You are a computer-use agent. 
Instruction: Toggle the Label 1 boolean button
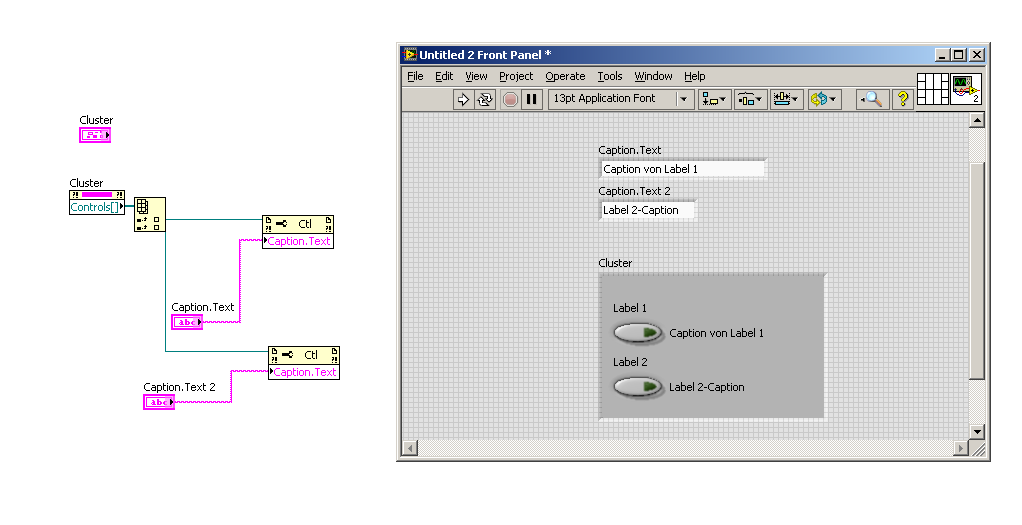(x=637, y=333)
